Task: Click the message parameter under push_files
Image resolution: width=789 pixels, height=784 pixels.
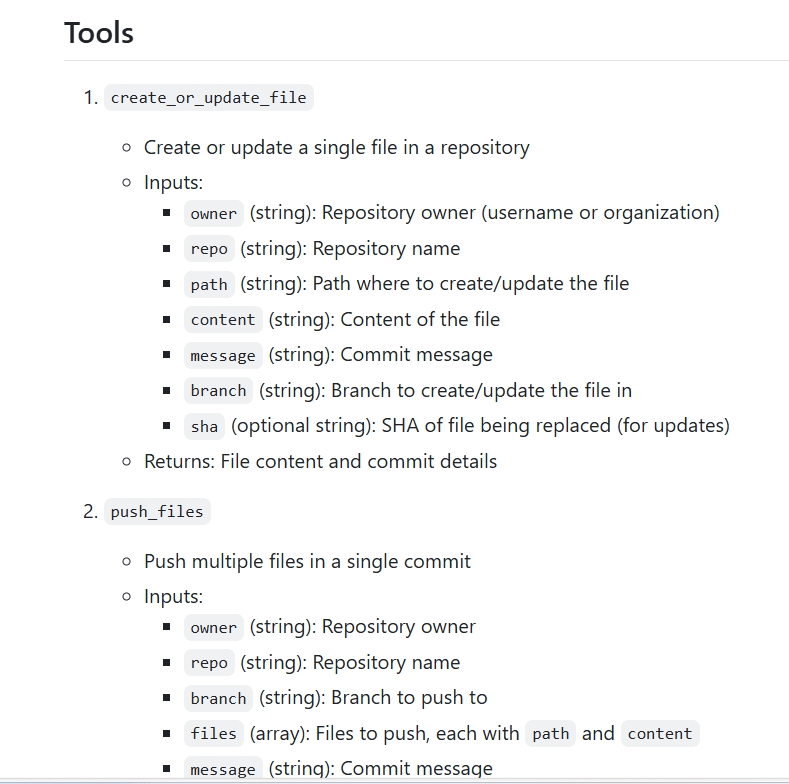Action: (x=223, y=768)
